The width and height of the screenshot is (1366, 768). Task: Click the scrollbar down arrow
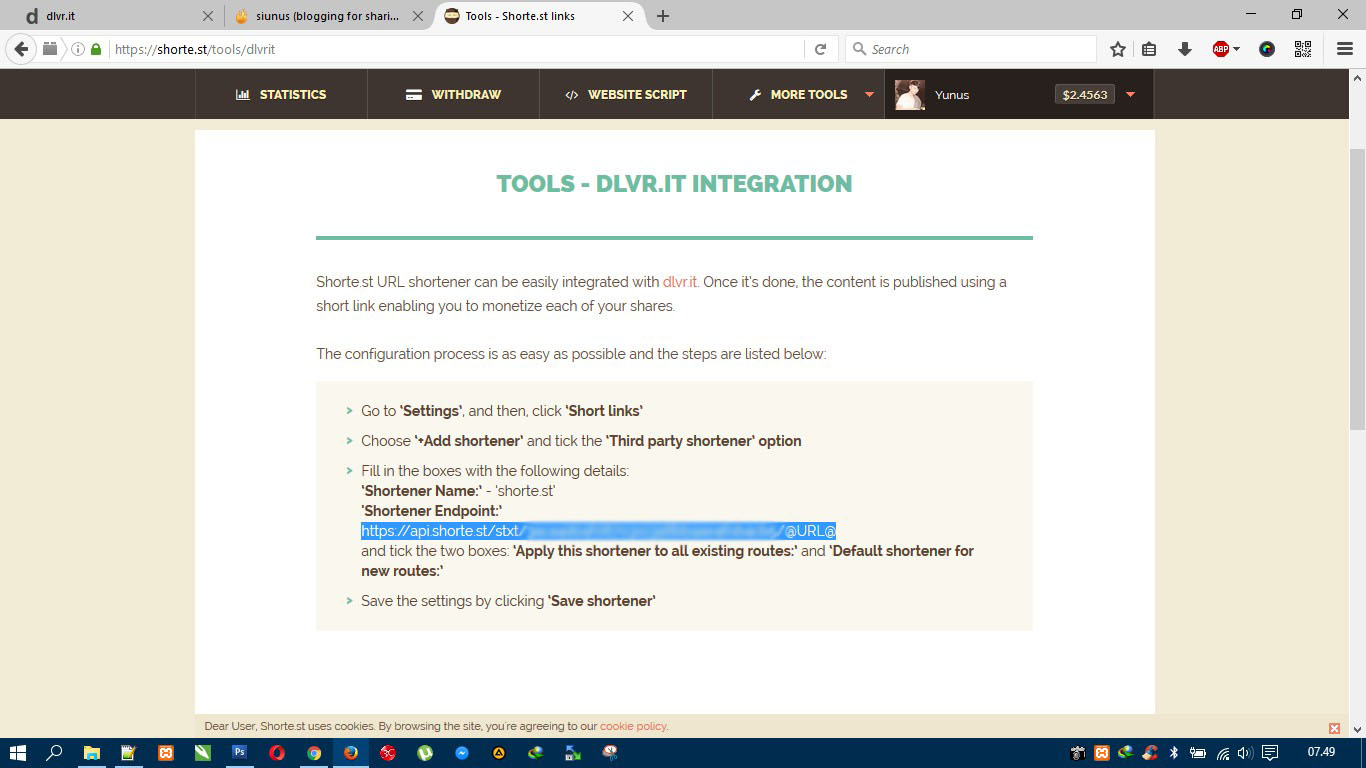[1357, 730]
